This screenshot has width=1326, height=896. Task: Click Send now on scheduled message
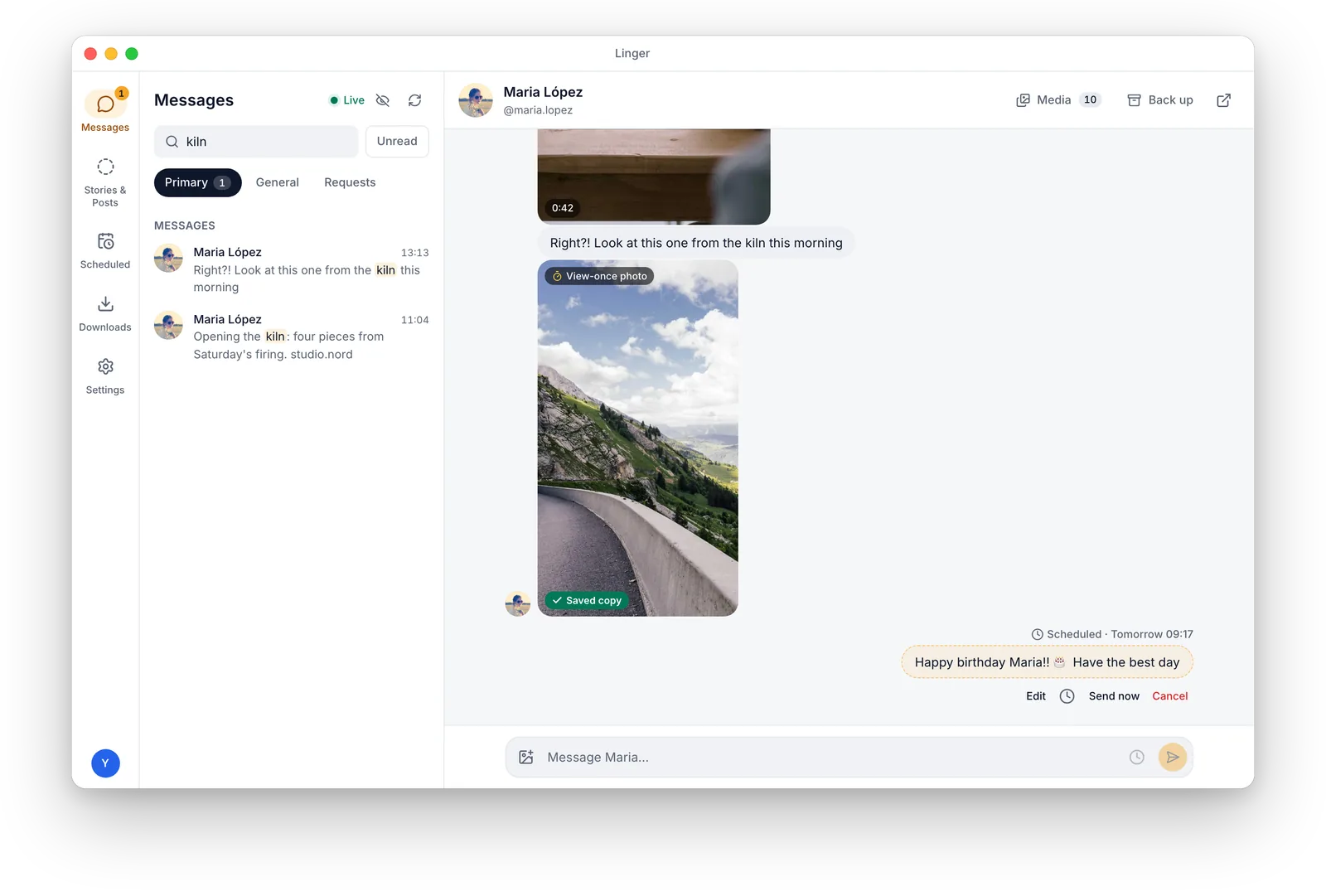pos(1114,696)
